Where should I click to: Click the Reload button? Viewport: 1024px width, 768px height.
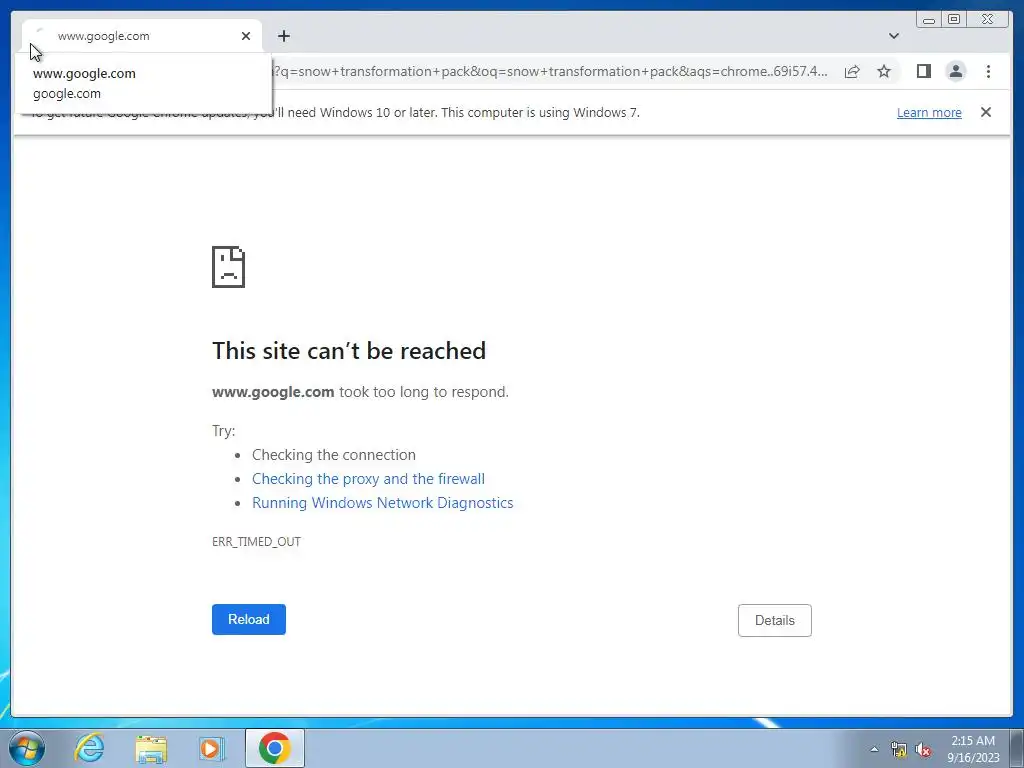249,619
